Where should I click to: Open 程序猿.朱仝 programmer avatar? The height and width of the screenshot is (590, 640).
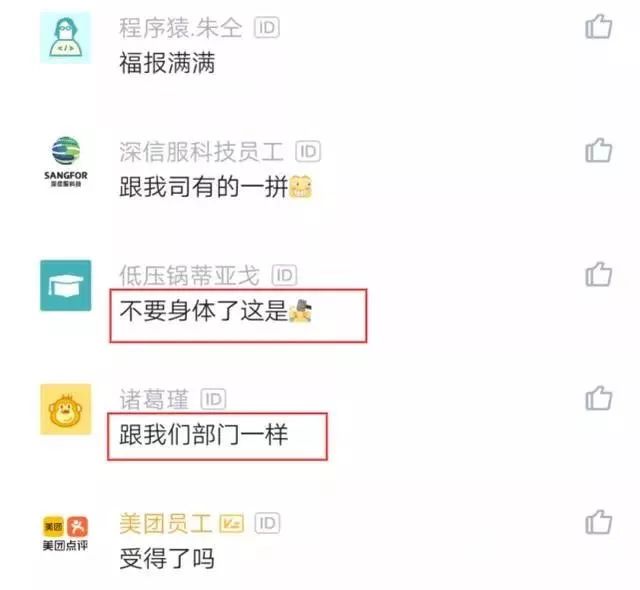[x=66, y=38]
